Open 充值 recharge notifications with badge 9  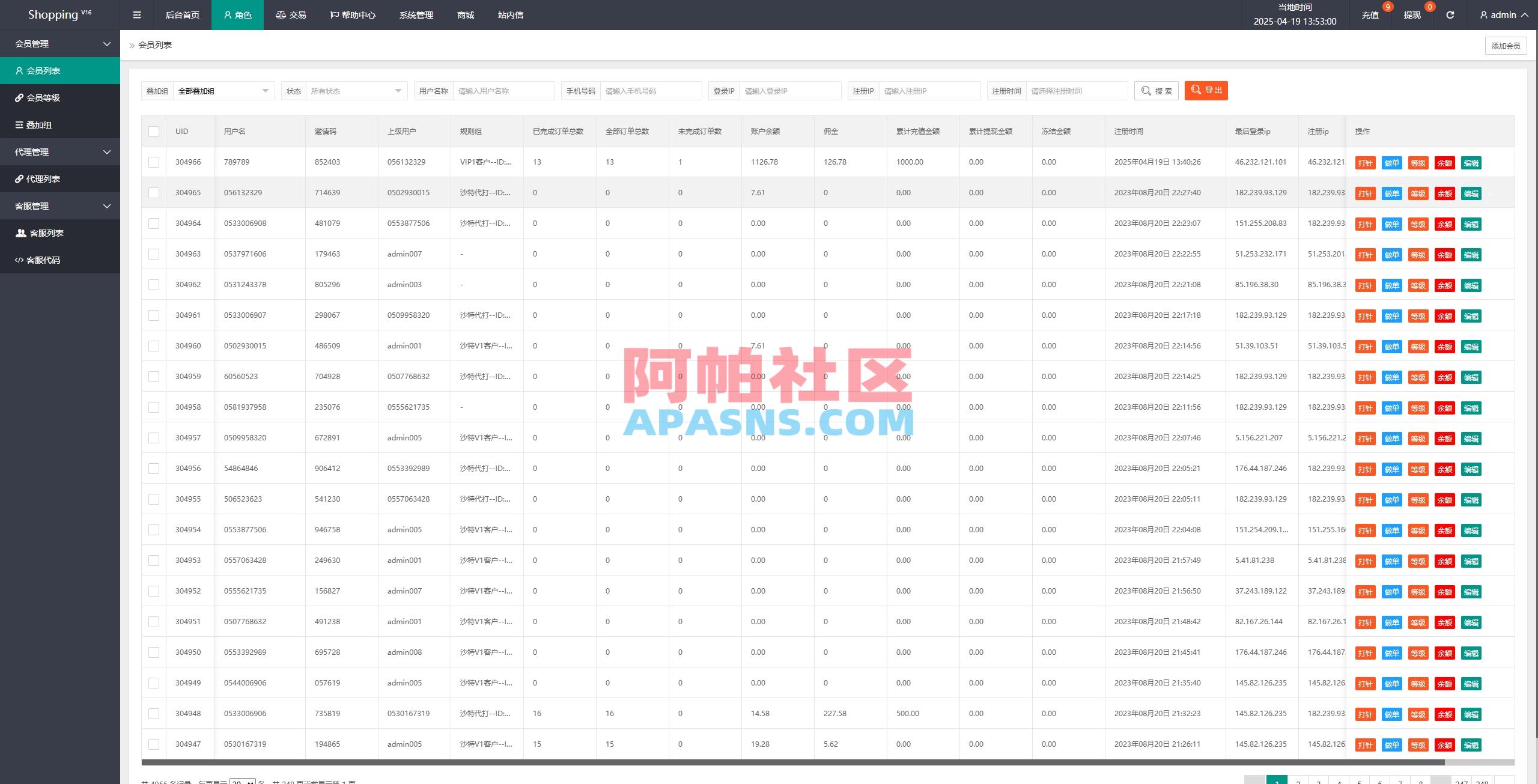1370,14
